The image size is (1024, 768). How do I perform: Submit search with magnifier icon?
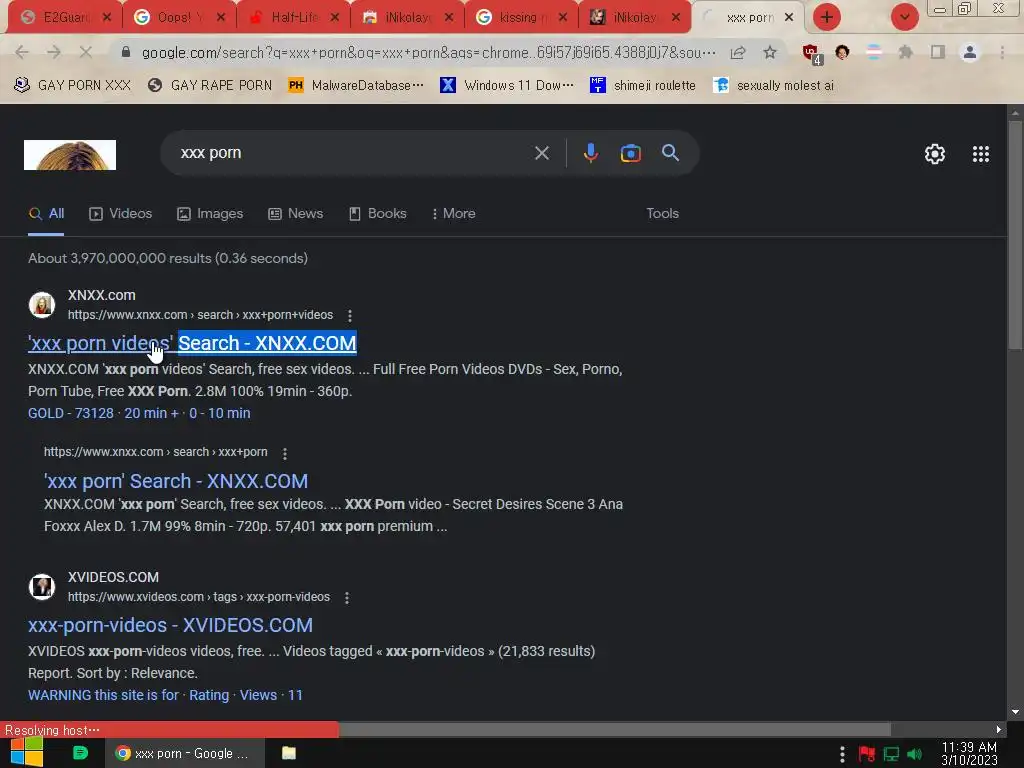click(x=670, y=153)
